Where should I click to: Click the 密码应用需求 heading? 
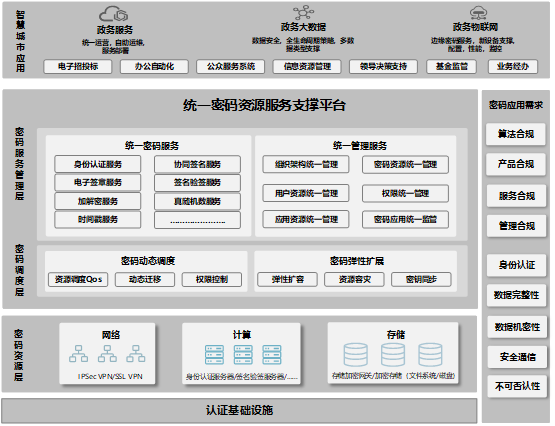[516, 105]
